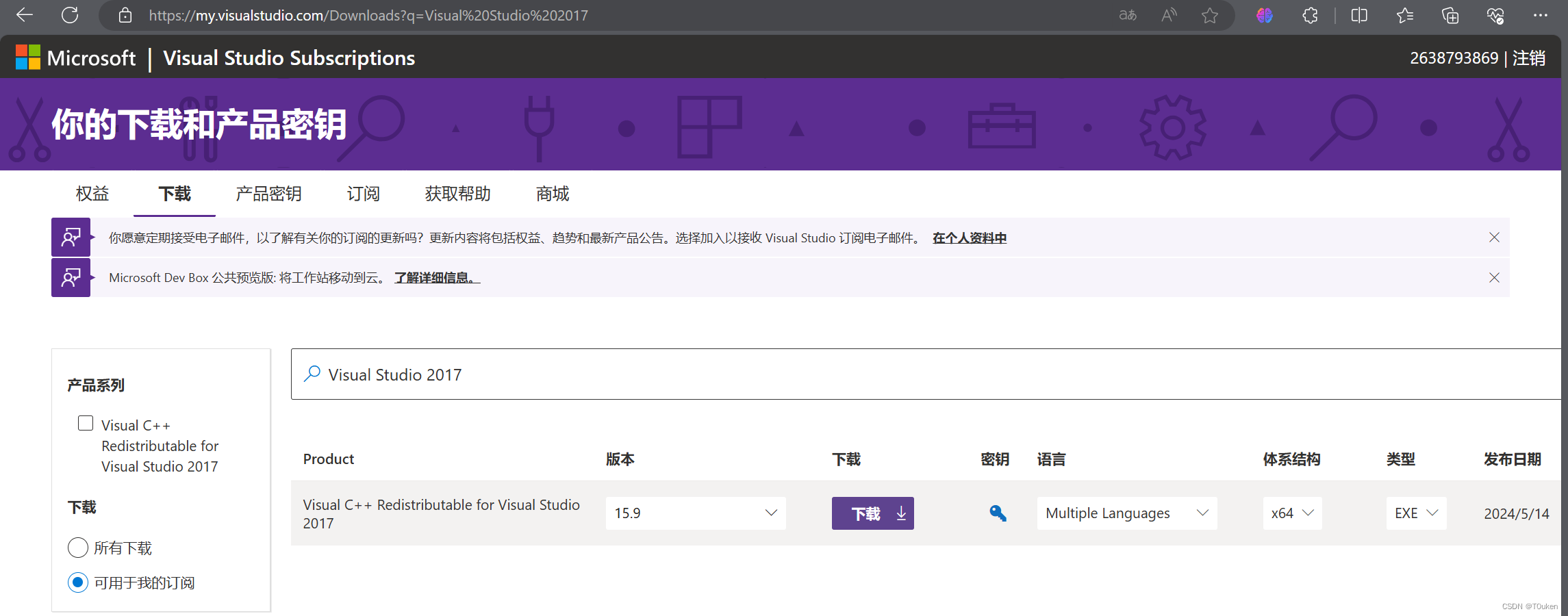Open the 在个人资料中 link
This screenshot has width=1568, height=616.
click(x=970, y=238)
